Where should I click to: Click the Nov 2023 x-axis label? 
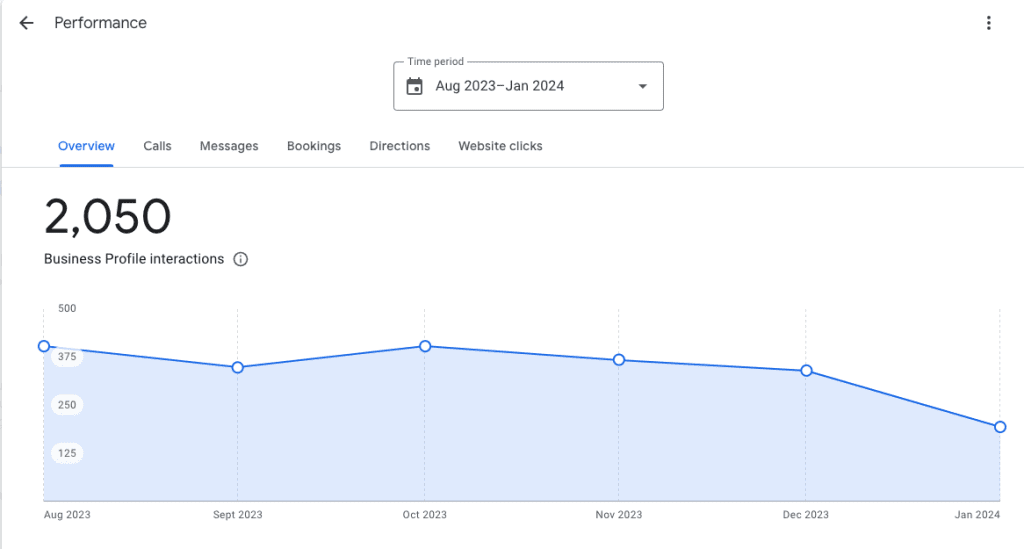(x=618, y=514)
